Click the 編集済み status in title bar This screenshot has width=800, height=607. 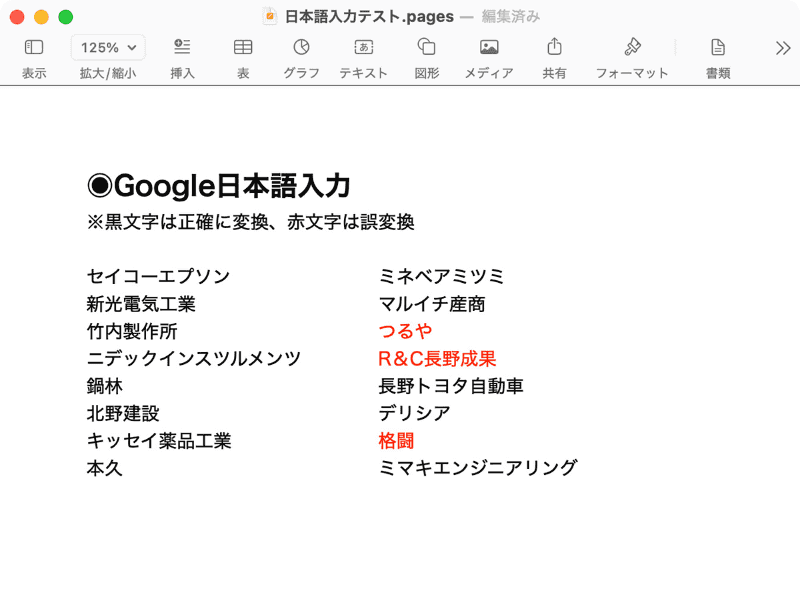coord(511,16)
